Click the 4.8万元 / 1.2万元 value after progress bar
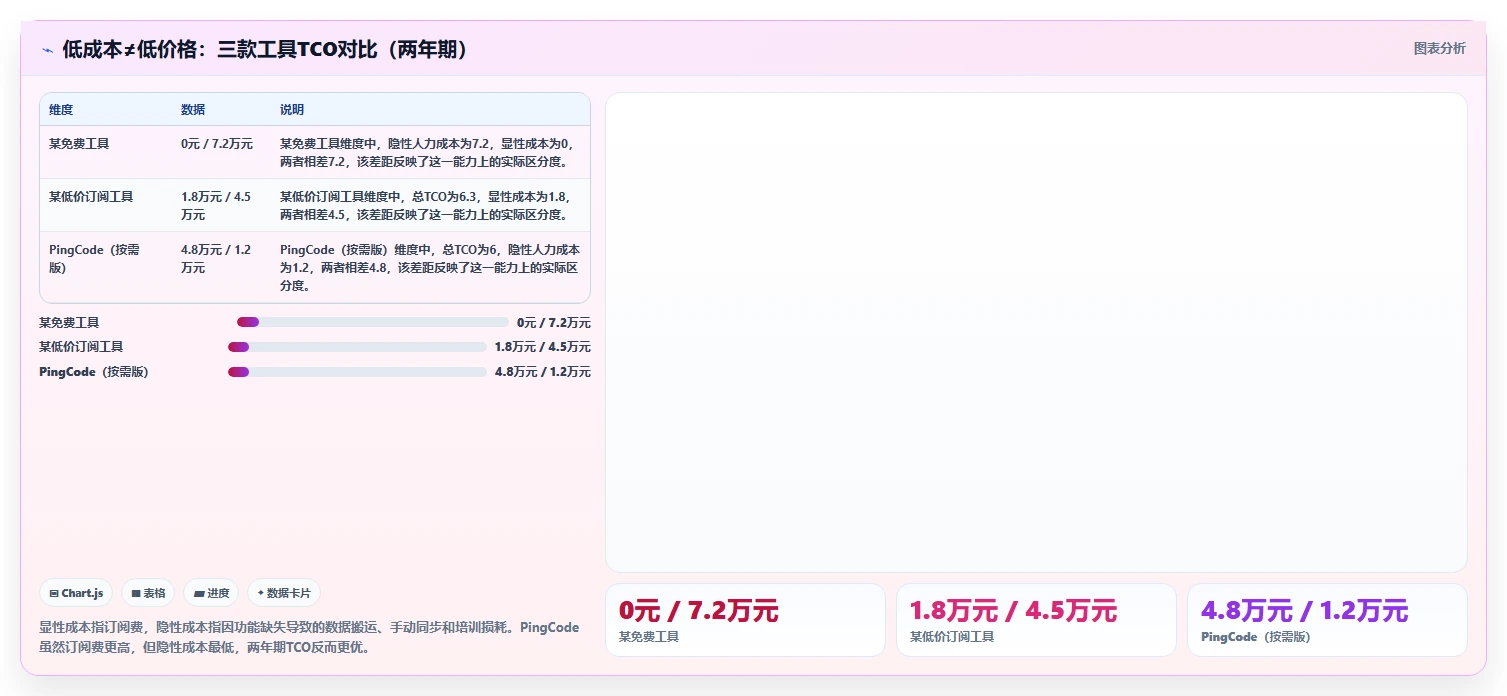This screenshot has width=1507, height=696. (543, 372)
